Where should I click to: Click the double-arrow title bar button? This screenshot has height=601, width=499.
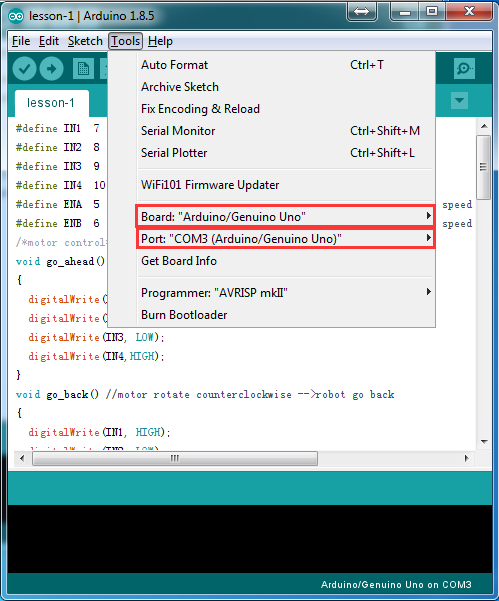(361, 11)
